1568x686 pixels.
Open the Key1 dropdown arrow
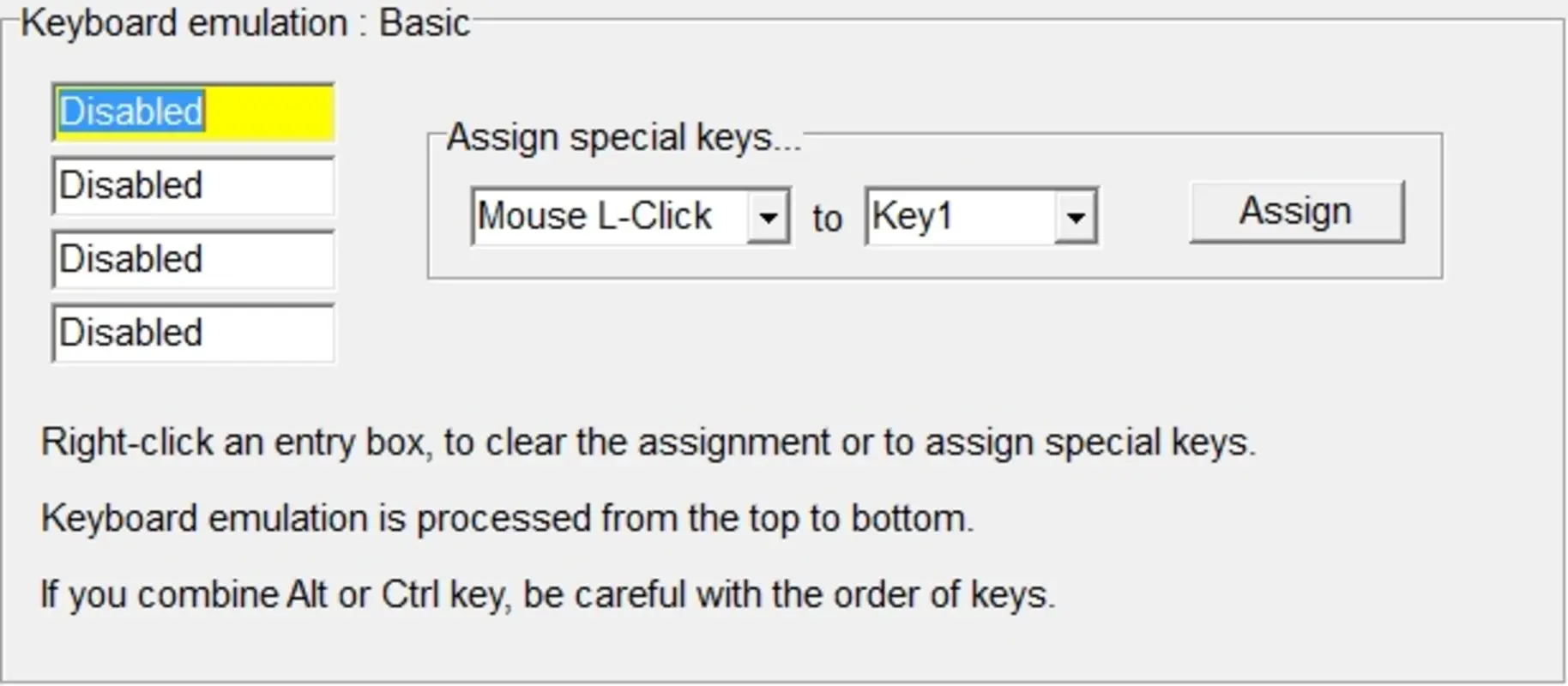click(x=1076, y=217)
